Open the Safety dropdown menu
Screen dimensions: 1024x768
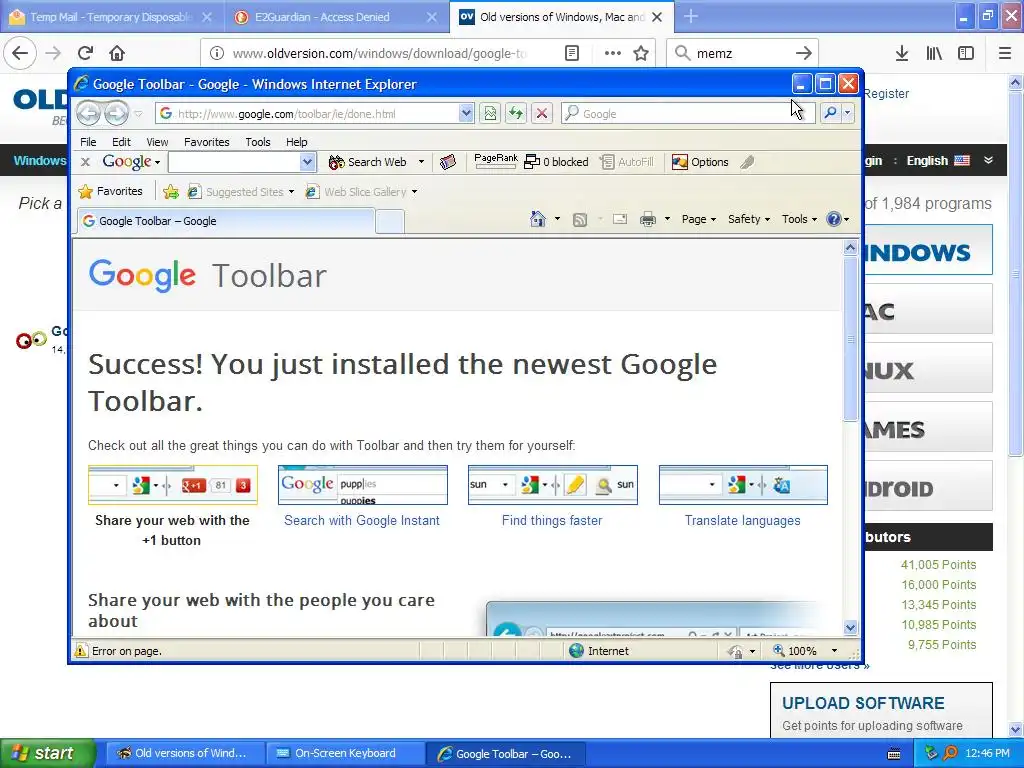pos(749,219)
